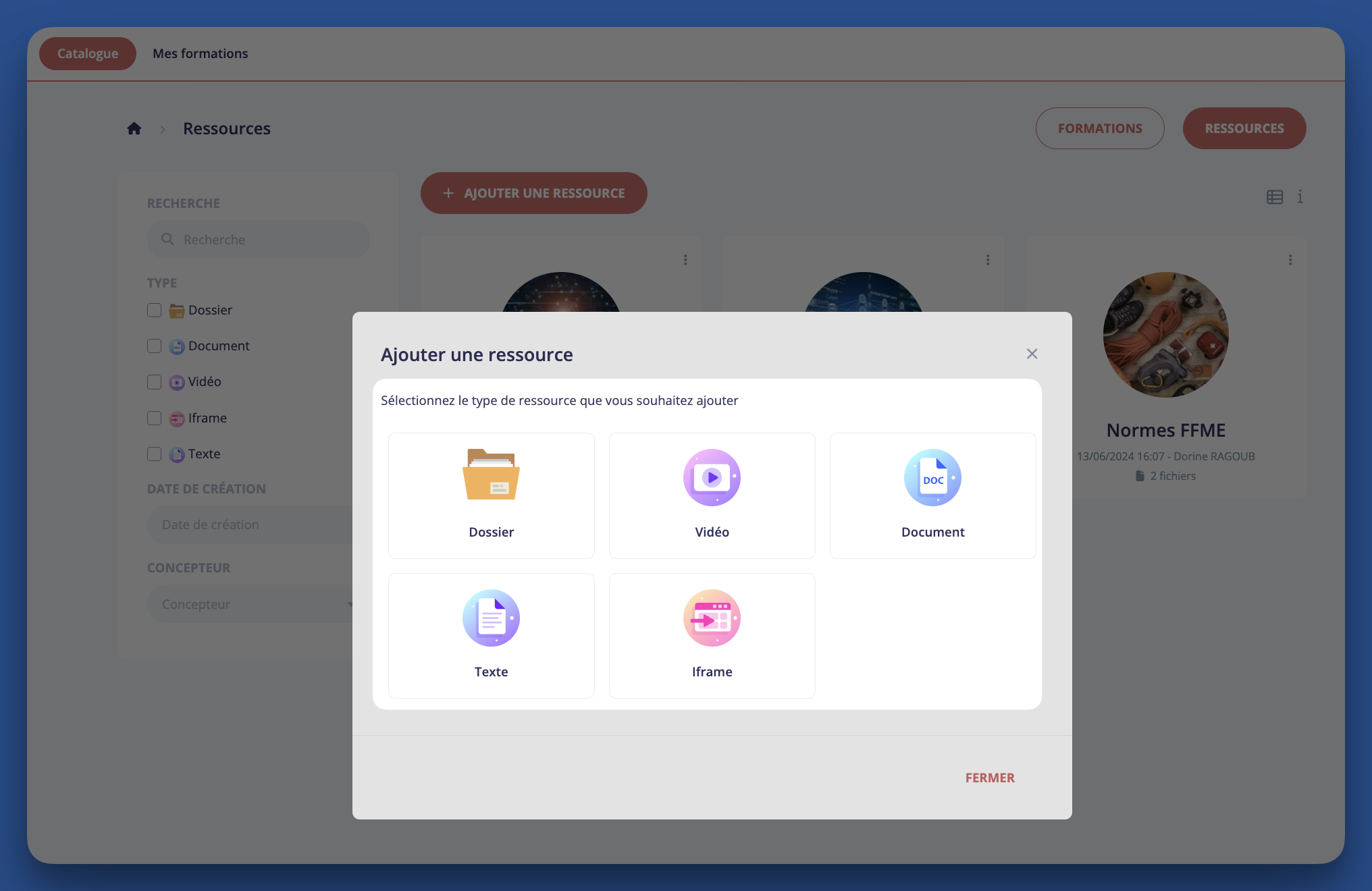Click the Texte filter icon

coord(177,454)
